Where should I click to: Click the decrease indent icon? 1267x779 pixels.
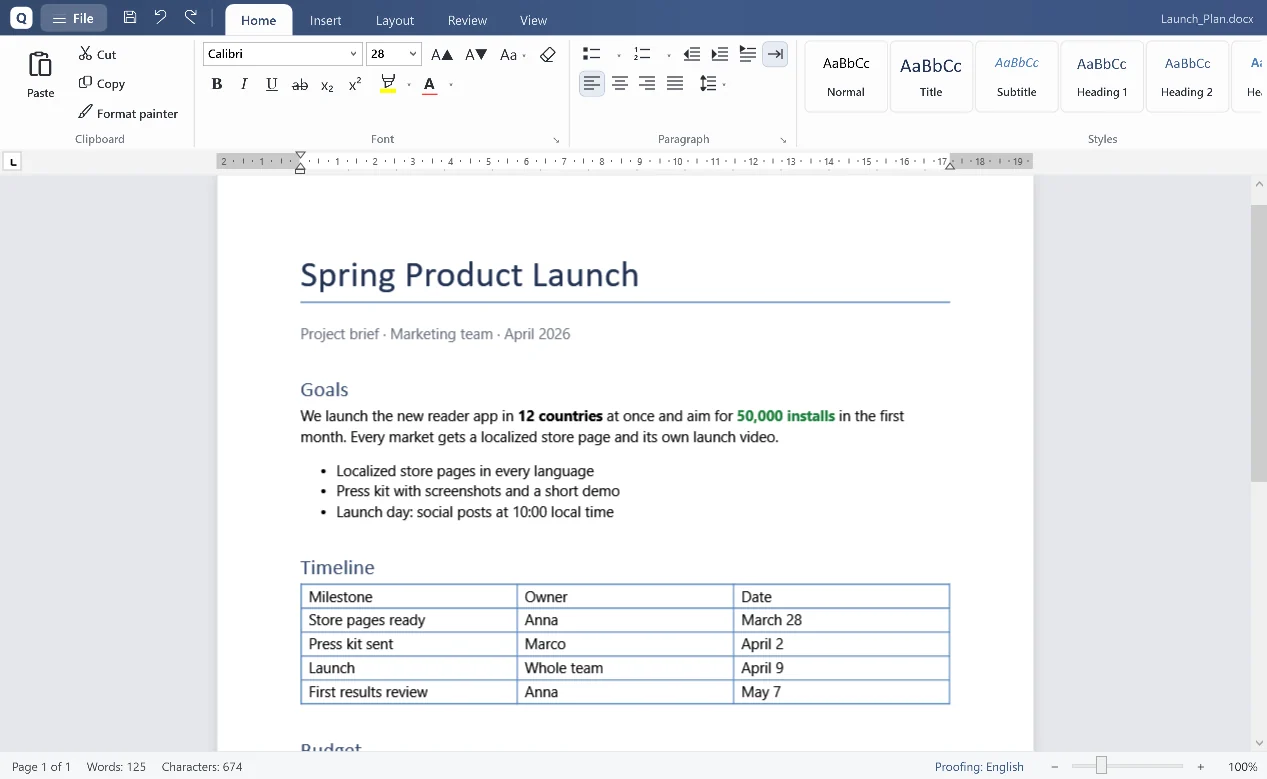pyautogui.click(x=692, y=55)
